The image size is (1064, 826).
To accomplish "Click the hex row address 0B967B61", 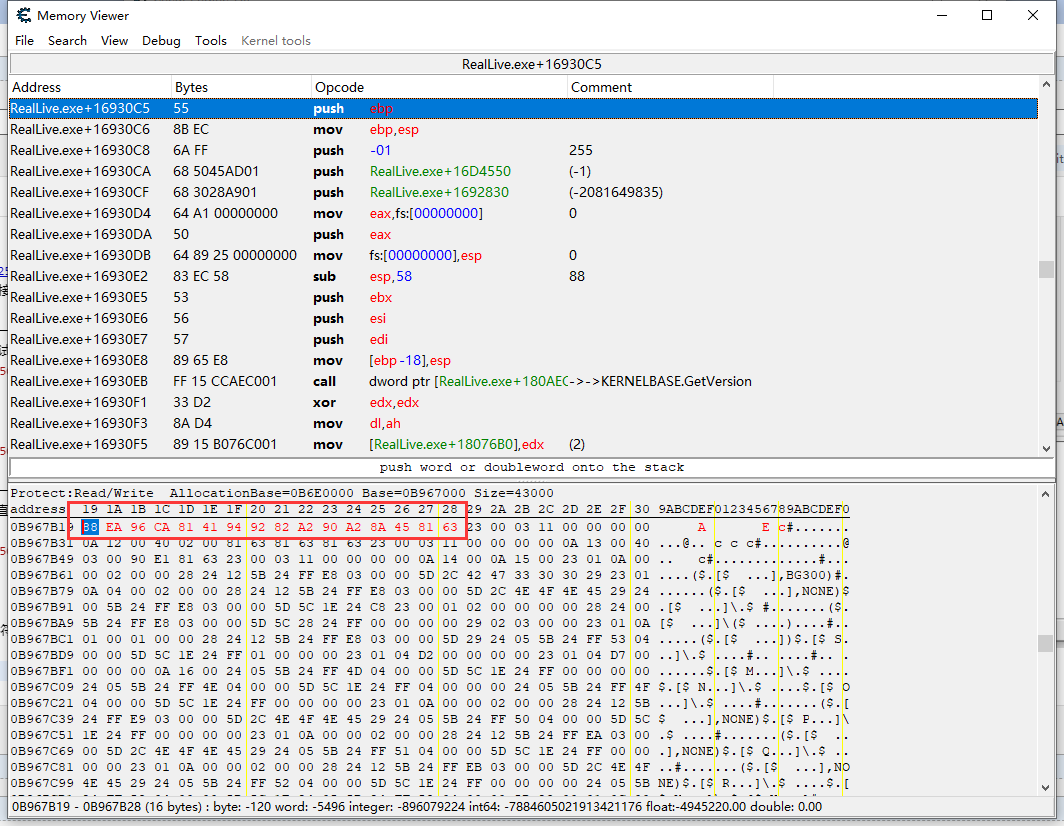I will click(x=42, y=576).
